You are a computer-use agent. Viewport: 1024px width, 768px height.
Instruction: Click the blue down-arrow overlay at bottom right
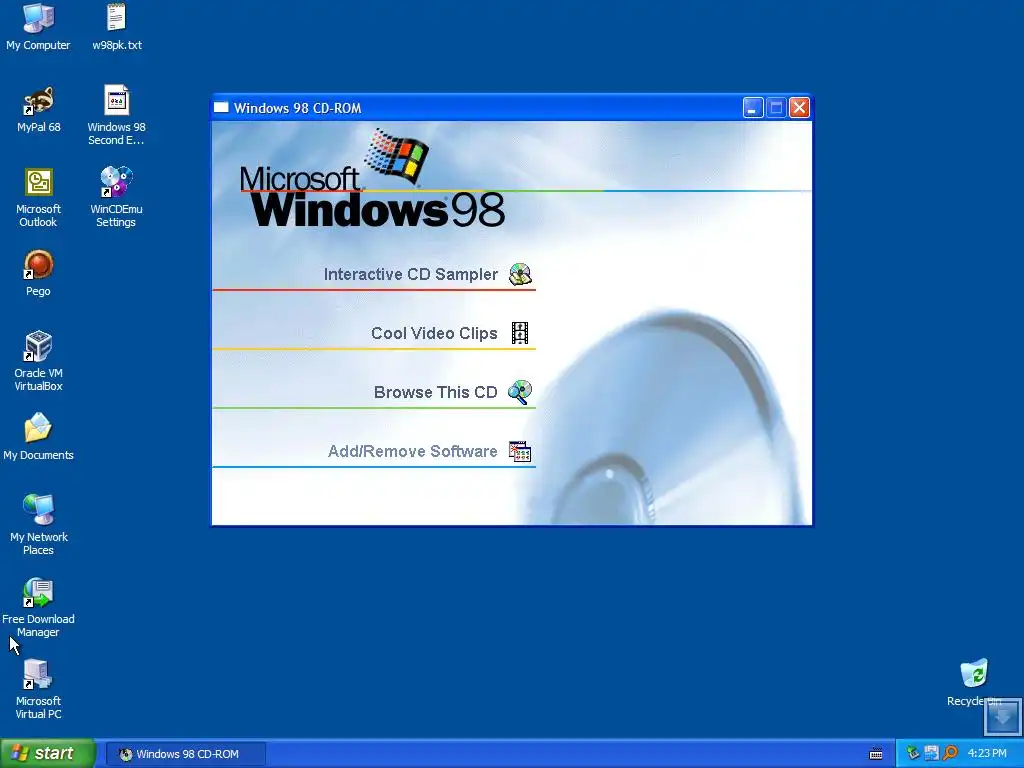coord(1002,717)
